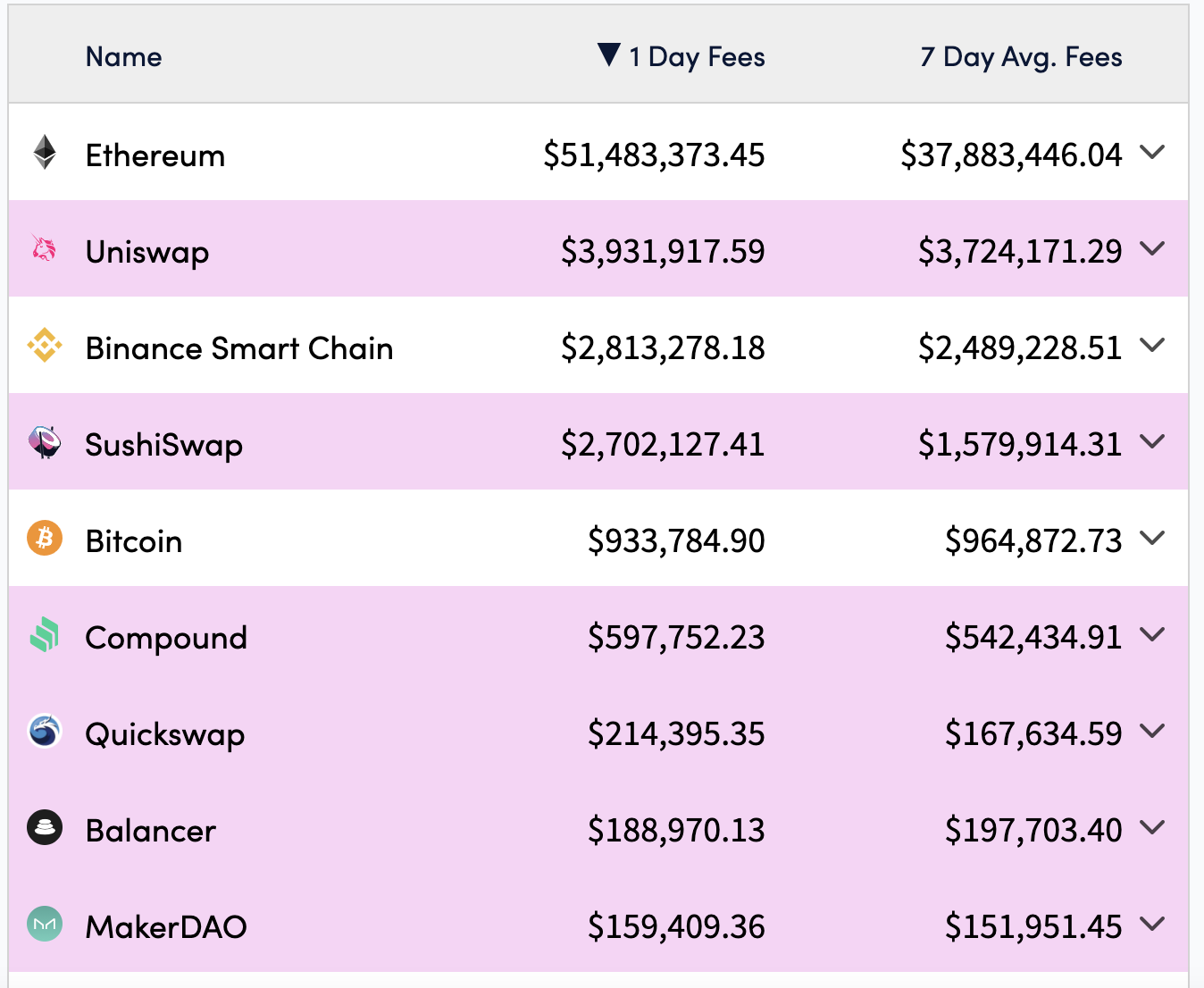1204x988 pixels.
Task: Click Ethereum's $37,883,446.04 average value
Action: pyautogui.click(x=1012, y=155)
